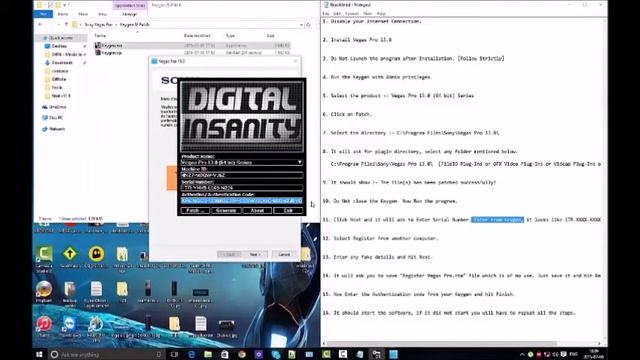Click Cancel in the Vegas Pro dialog
The image size is (640, 360).
(284, 254)
